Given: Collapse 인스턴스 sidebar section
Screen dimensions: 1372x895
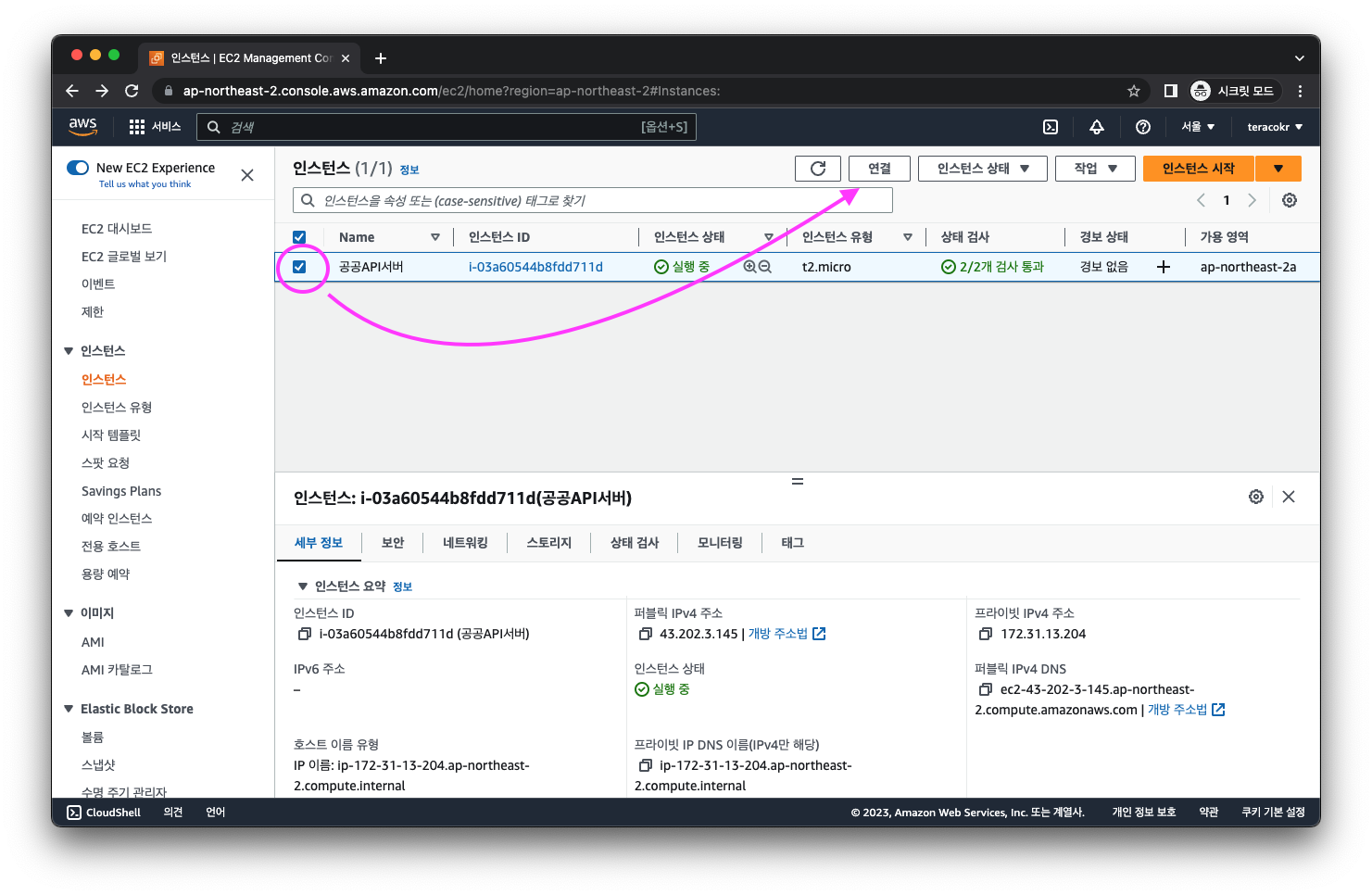Looking at the screenshot, I should [69, 351].
